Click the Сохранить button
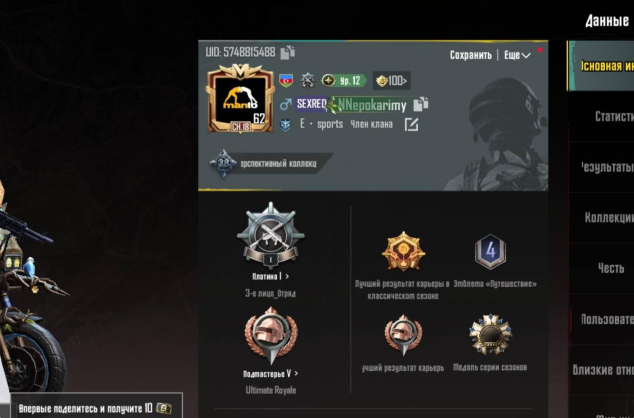634x418 pixels. 471,55
